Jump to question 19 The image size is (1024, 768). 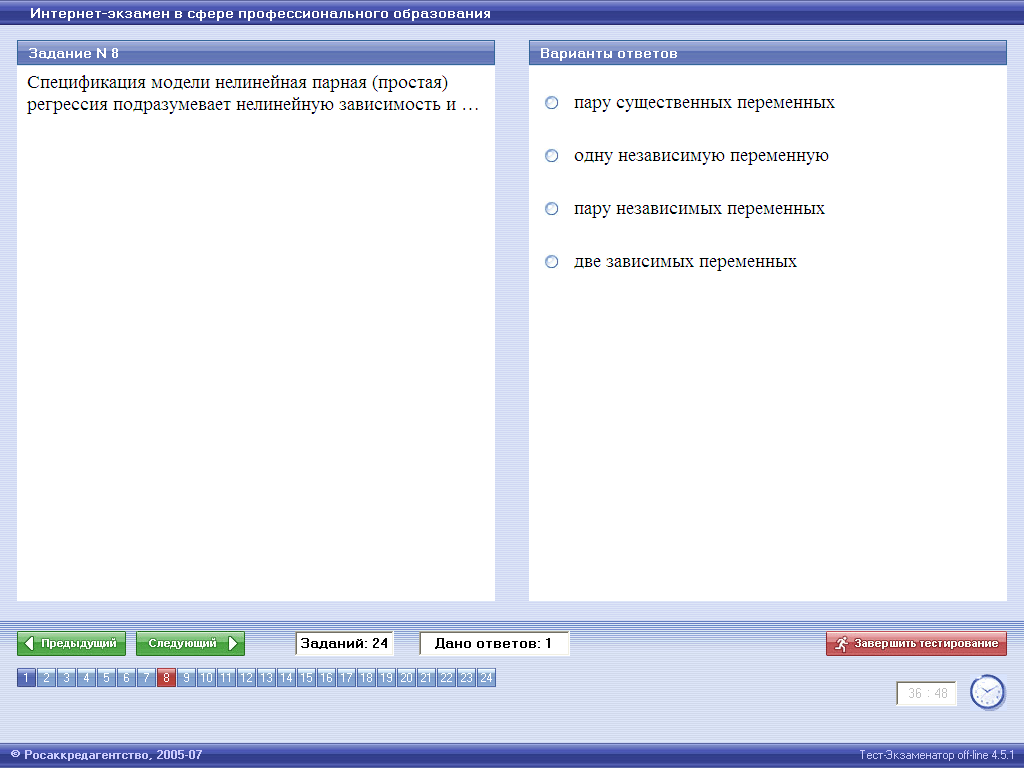(387, 678)
